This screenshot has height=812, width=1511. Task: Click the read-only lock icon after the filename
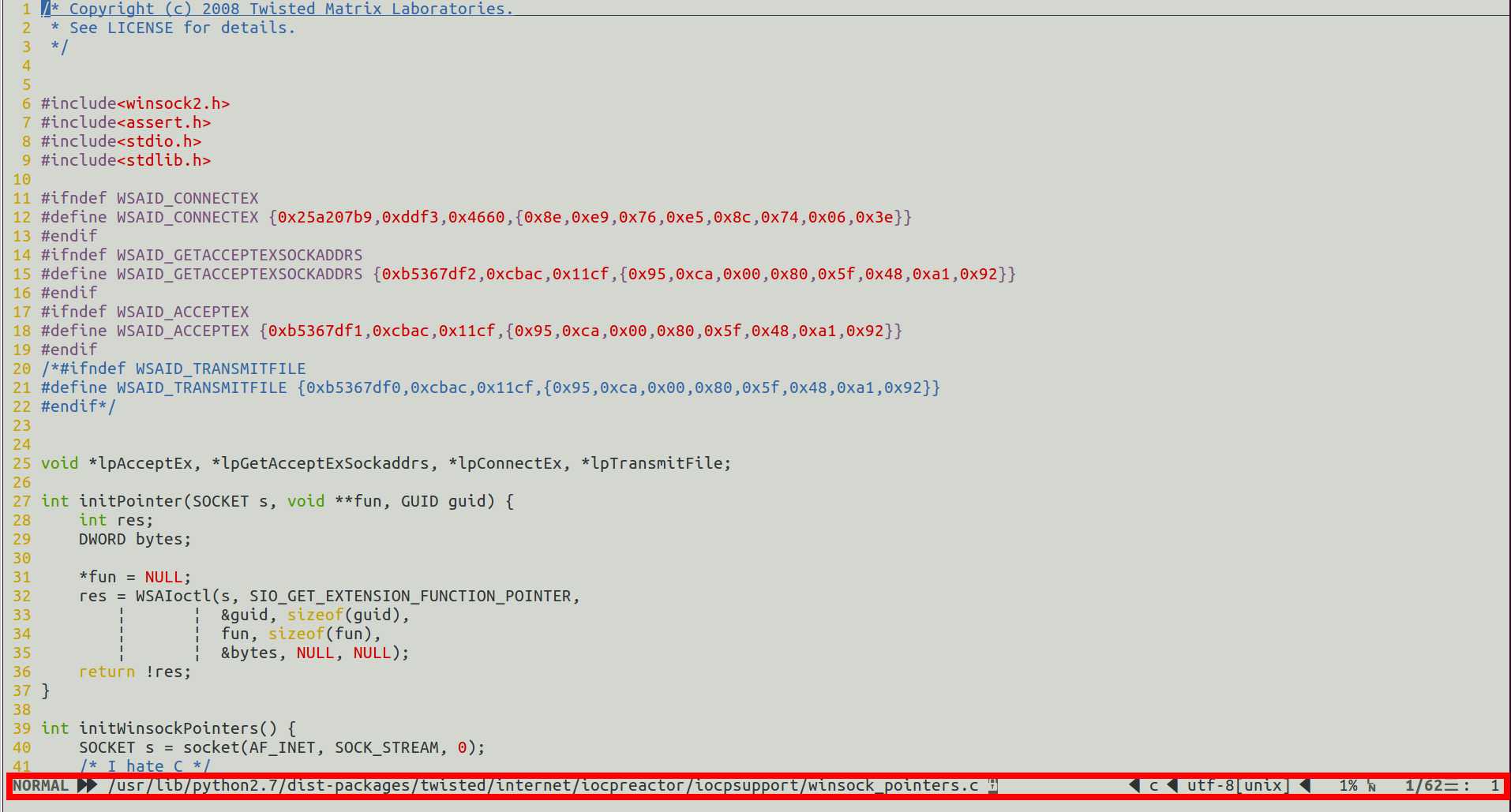[993, 785]
